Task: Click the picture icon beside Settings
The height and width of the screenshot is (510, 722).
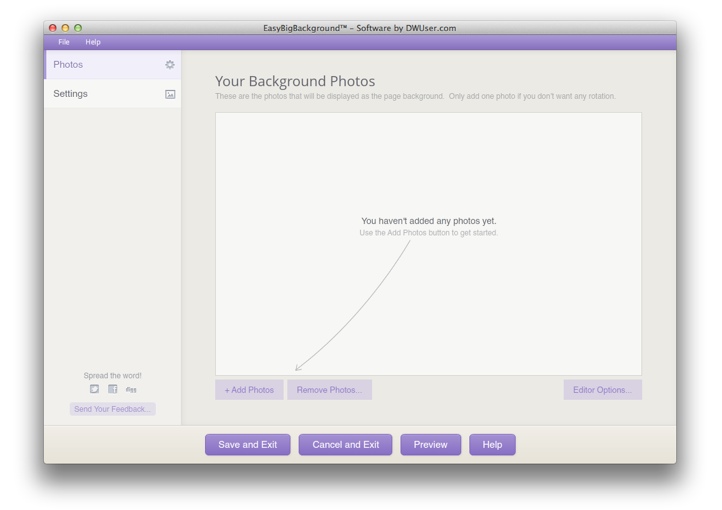Action: click(170, 94)
